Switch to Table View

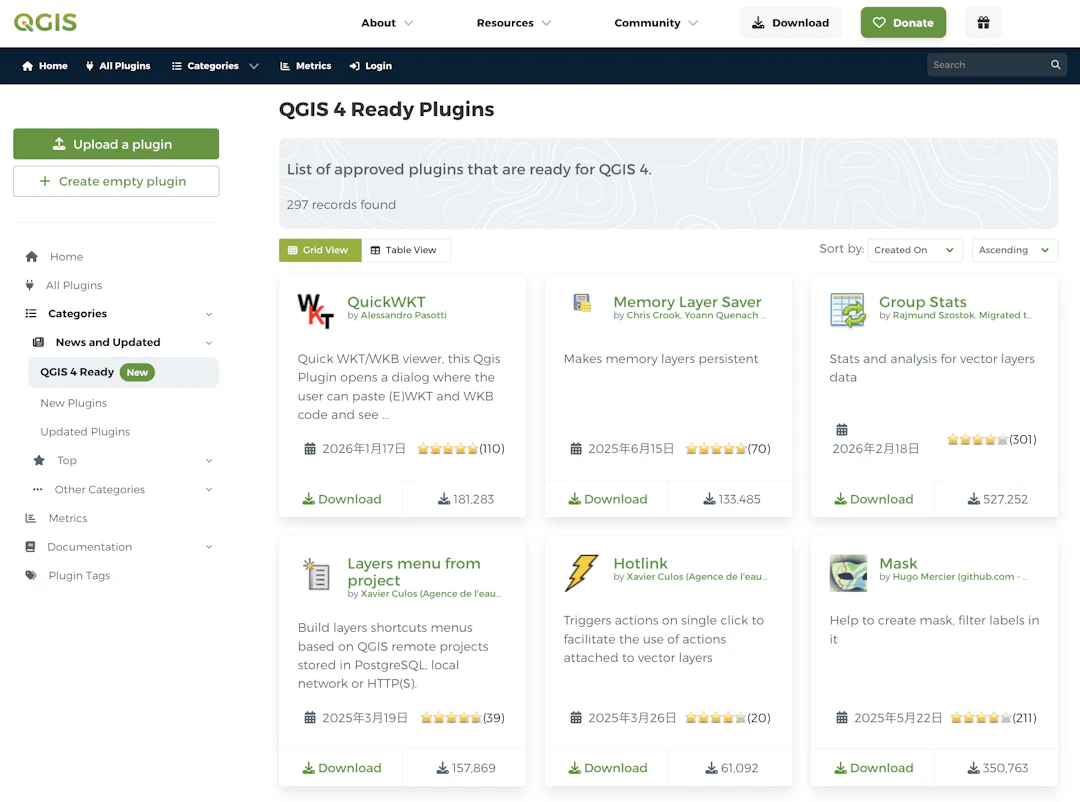pos(405,250)
